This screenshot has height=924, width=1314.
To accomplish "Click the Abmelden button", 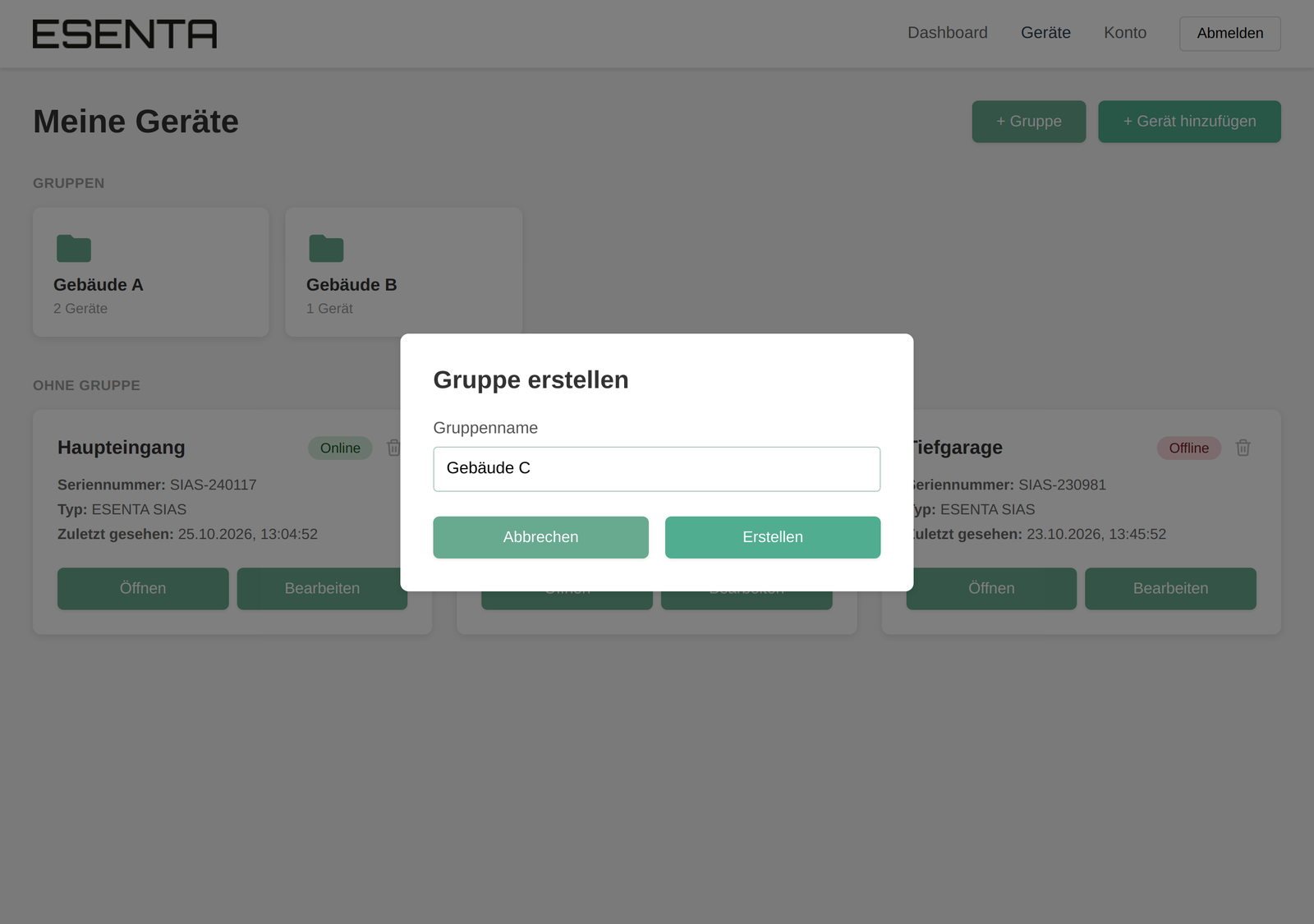I will [x=1230, y=34].
